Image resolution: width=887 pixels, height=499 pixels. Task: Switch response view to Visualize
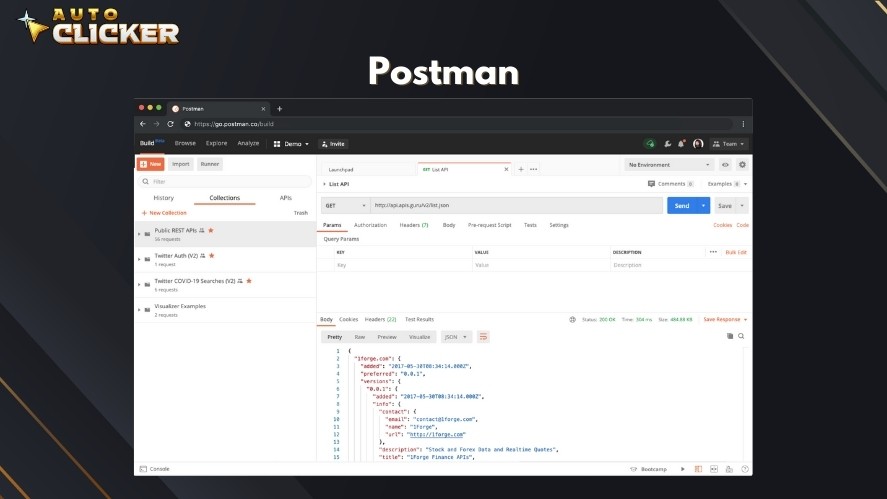click(419, 337)
